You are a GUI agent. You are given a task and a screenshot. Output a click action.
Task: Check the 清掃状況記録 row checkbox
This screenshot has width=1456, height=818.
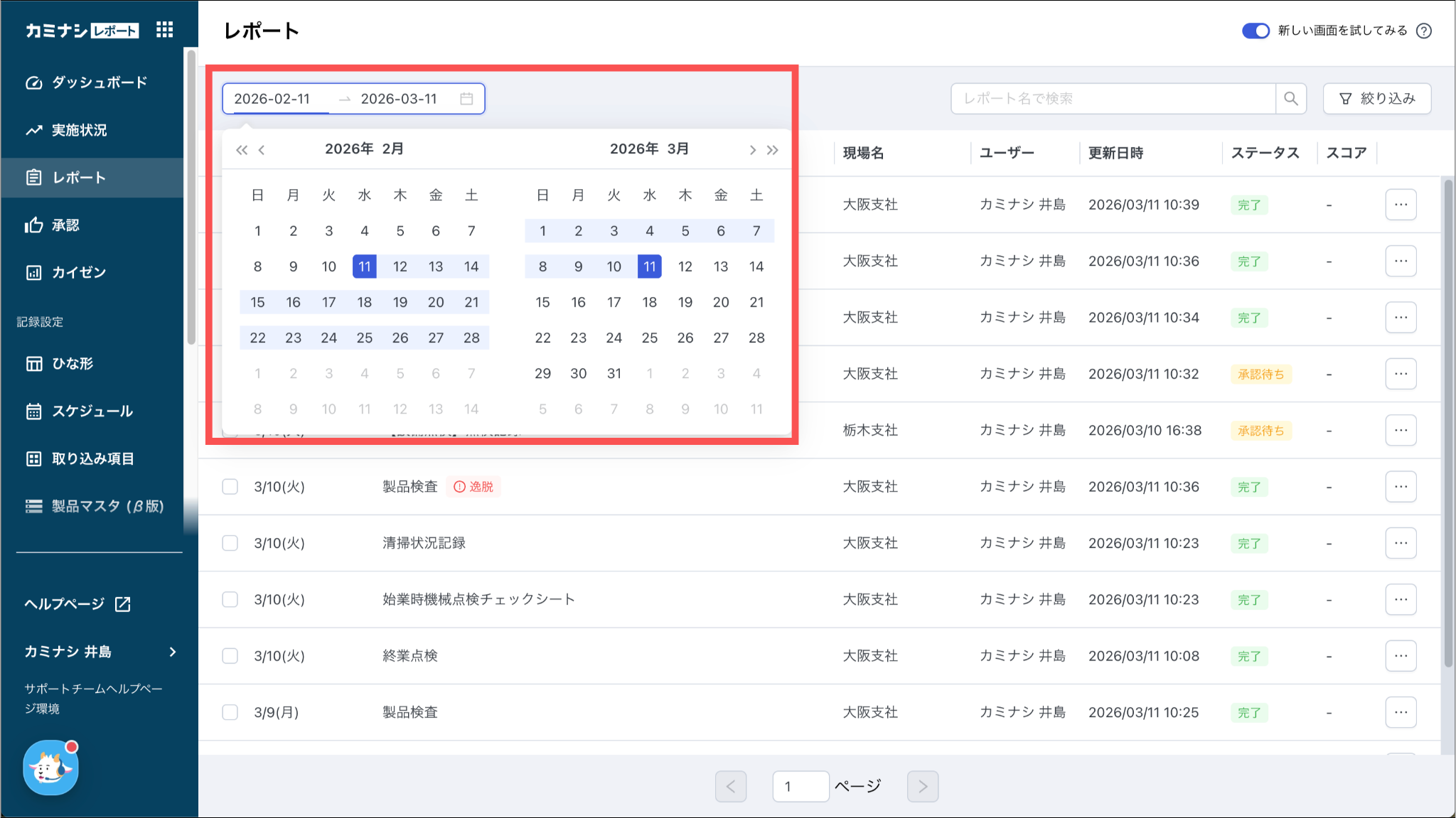tap(230, 543)
